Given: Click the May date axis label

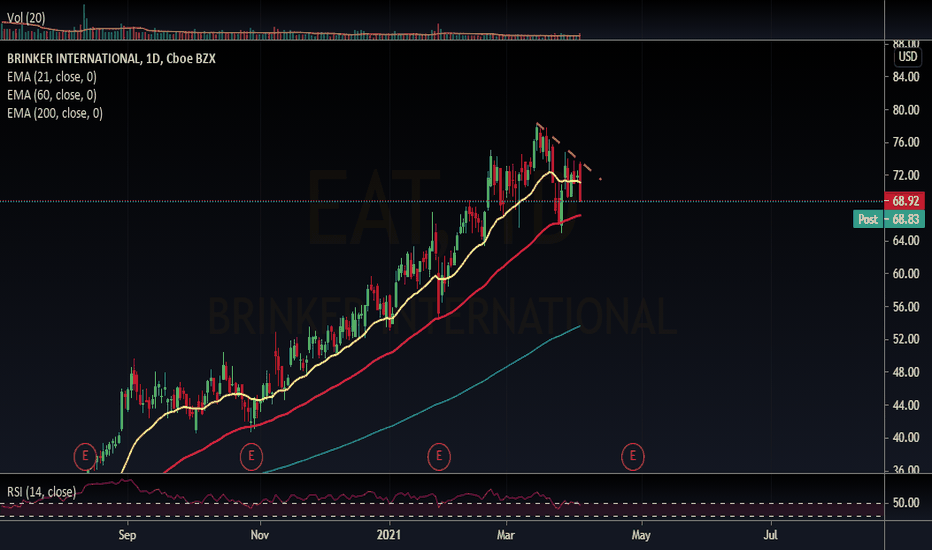Looking at the screenshot, I should coord(641,535).
